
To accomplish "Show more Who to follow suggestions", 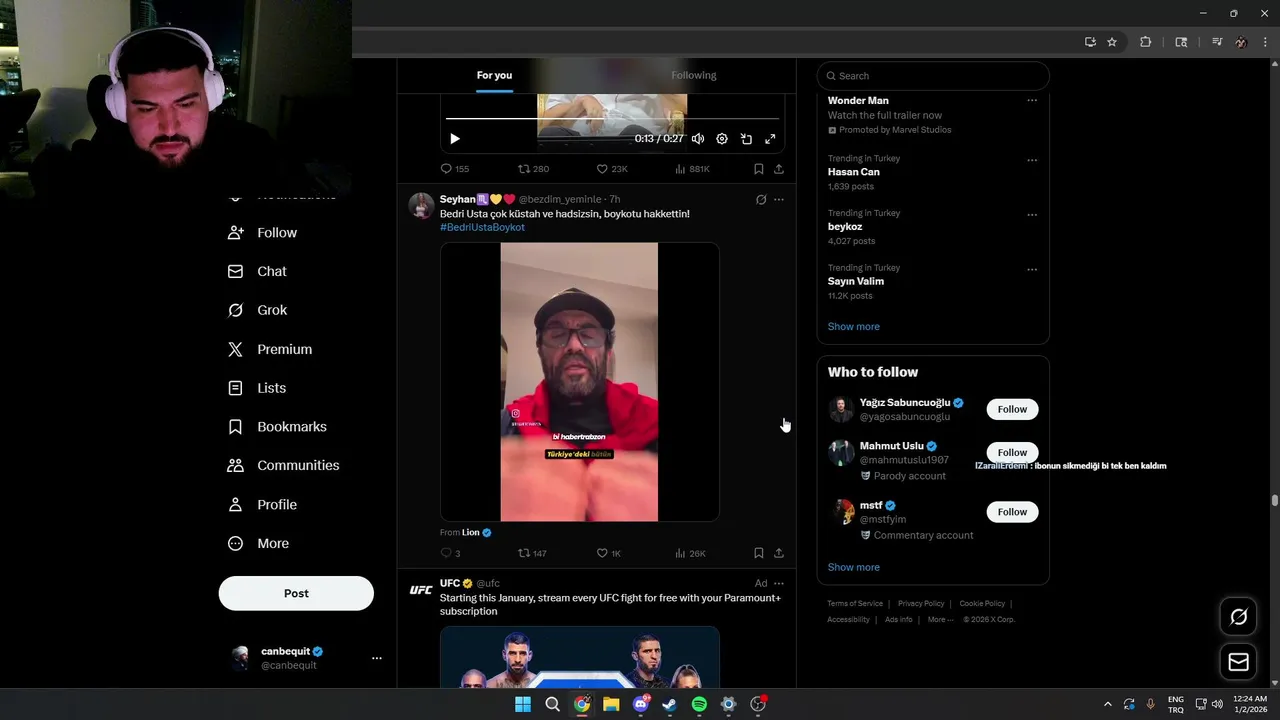I will coord(853,567).
